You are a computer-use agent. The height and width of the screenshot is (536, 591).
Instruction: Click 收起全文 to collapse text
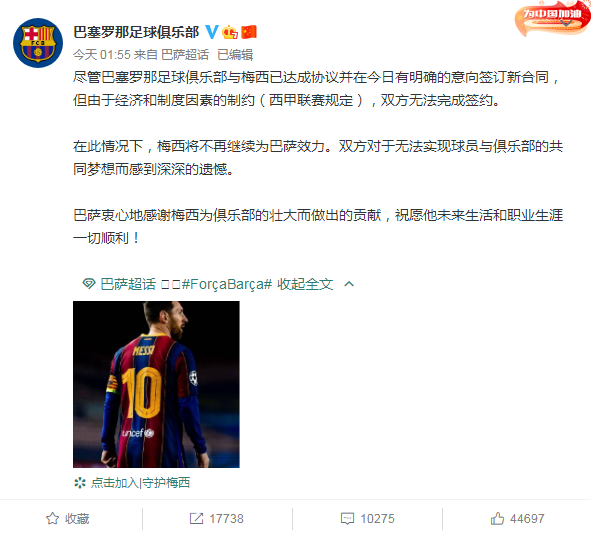point(305,284)
